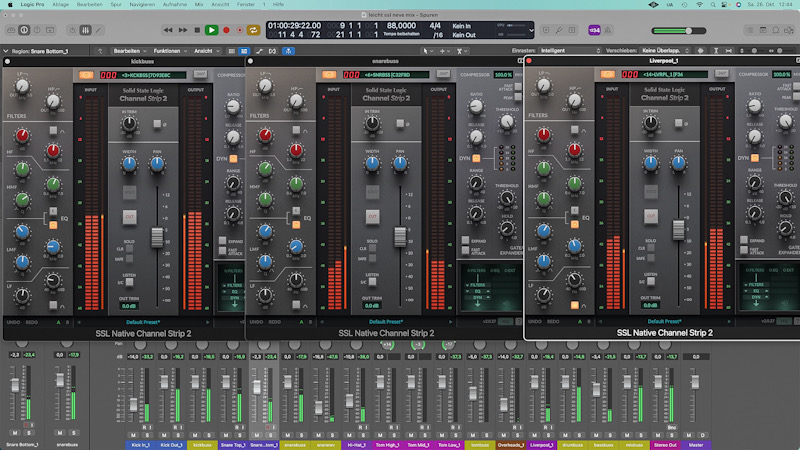Toggle power button on snarebuss plugin
Viewport: 800px width, 450px height.
pos(329,75)
